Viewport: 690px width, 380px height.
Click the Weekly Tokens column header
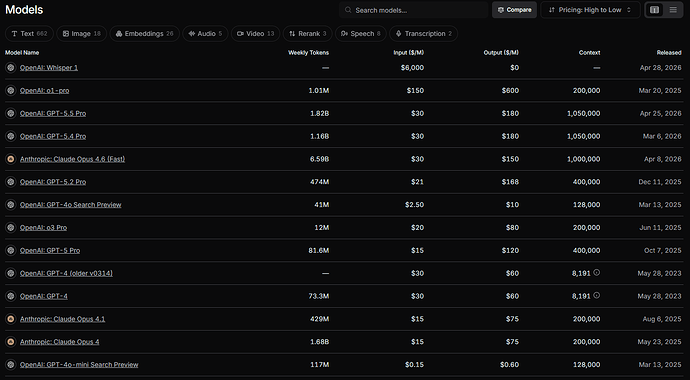[308, 53]
